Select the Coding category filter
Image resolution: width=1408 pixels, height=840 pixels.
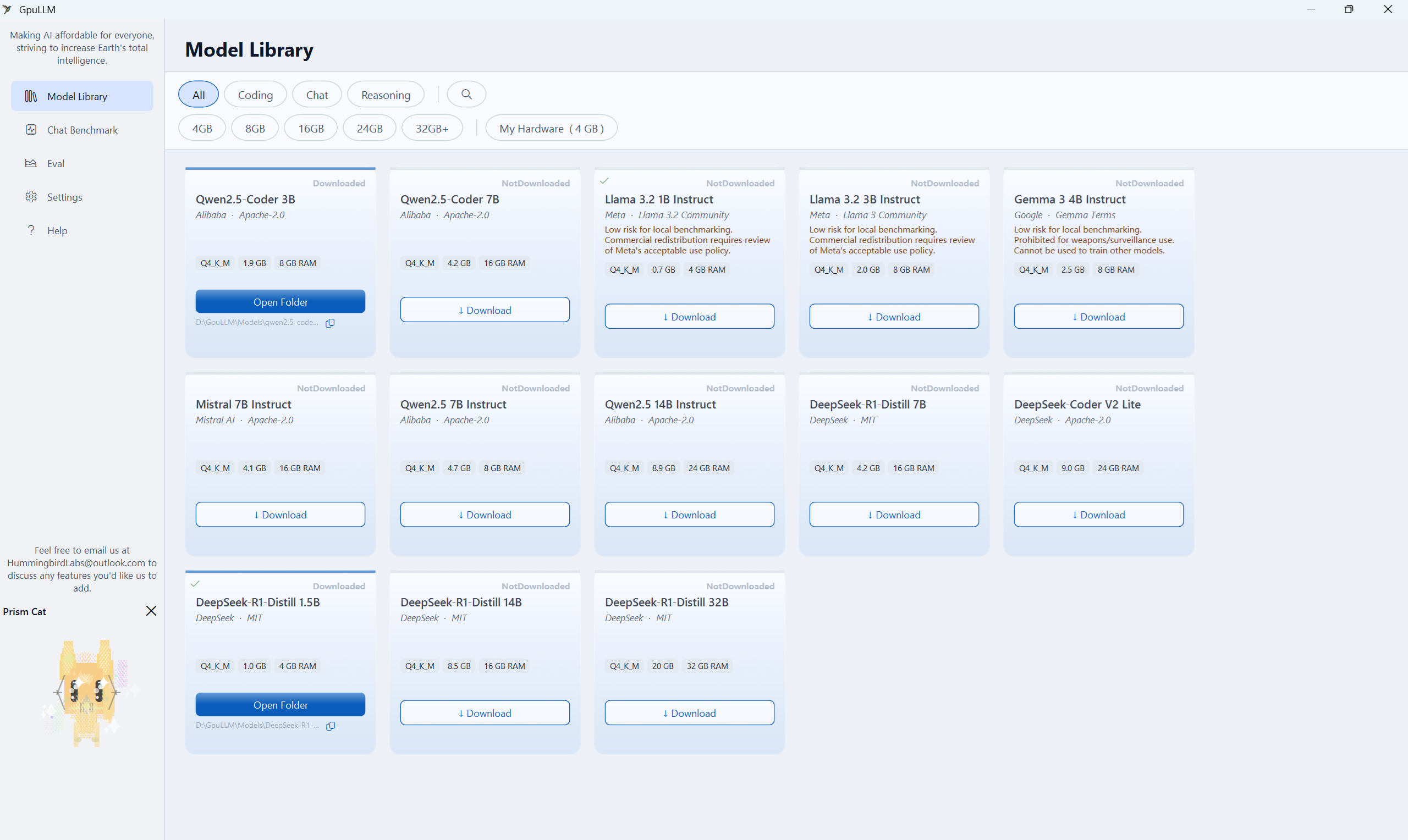255,95
